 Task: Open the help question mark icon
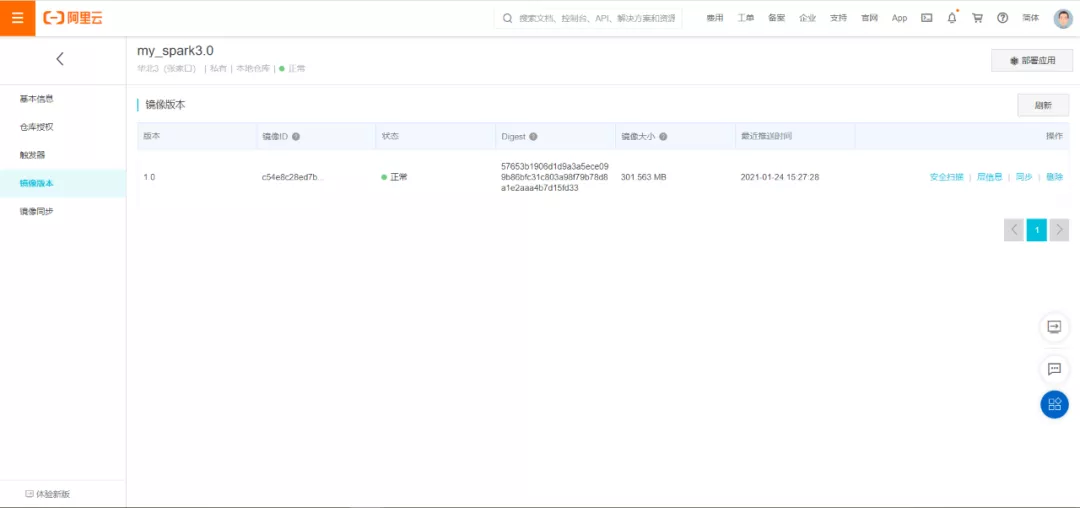[1003, 19]
